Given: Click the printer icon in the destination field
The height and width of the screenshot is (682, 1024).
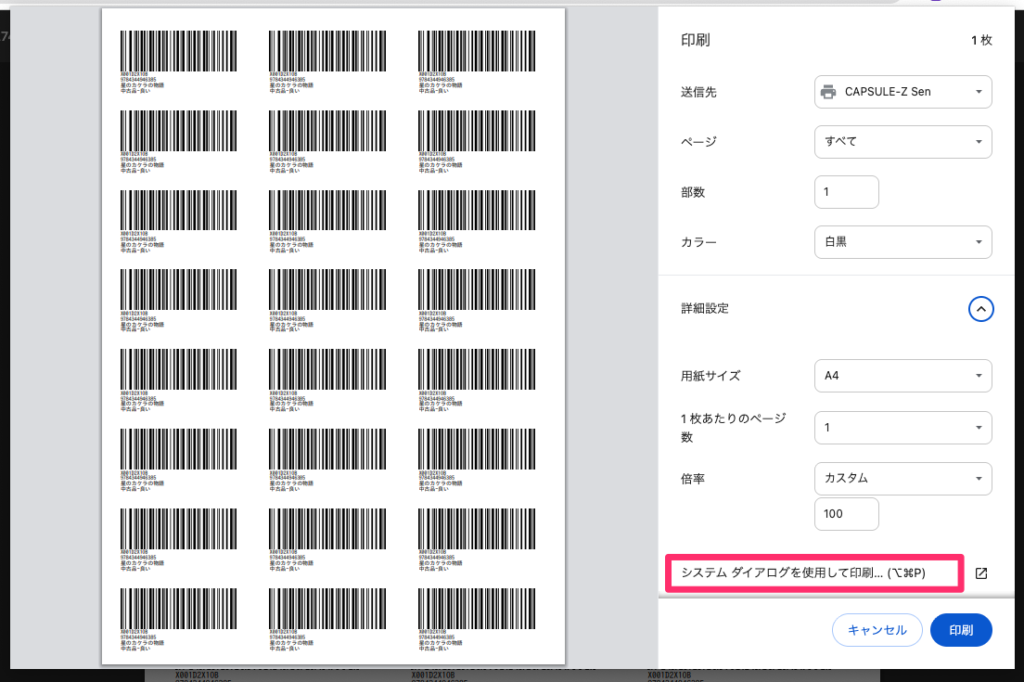Looking at the screenshot, I should click(828, 92).
